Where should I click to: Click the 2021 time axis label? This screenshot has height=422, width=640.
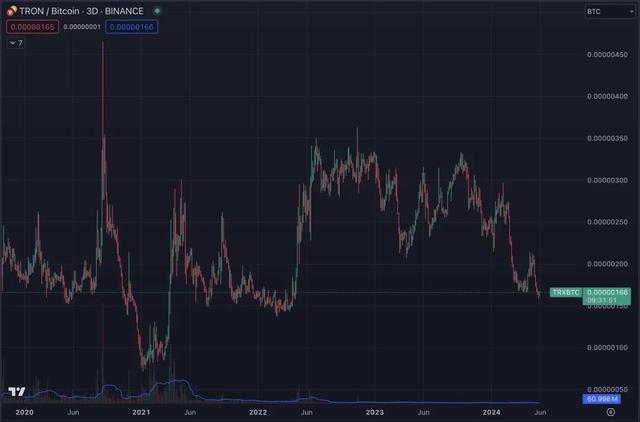tap(141, 412)
